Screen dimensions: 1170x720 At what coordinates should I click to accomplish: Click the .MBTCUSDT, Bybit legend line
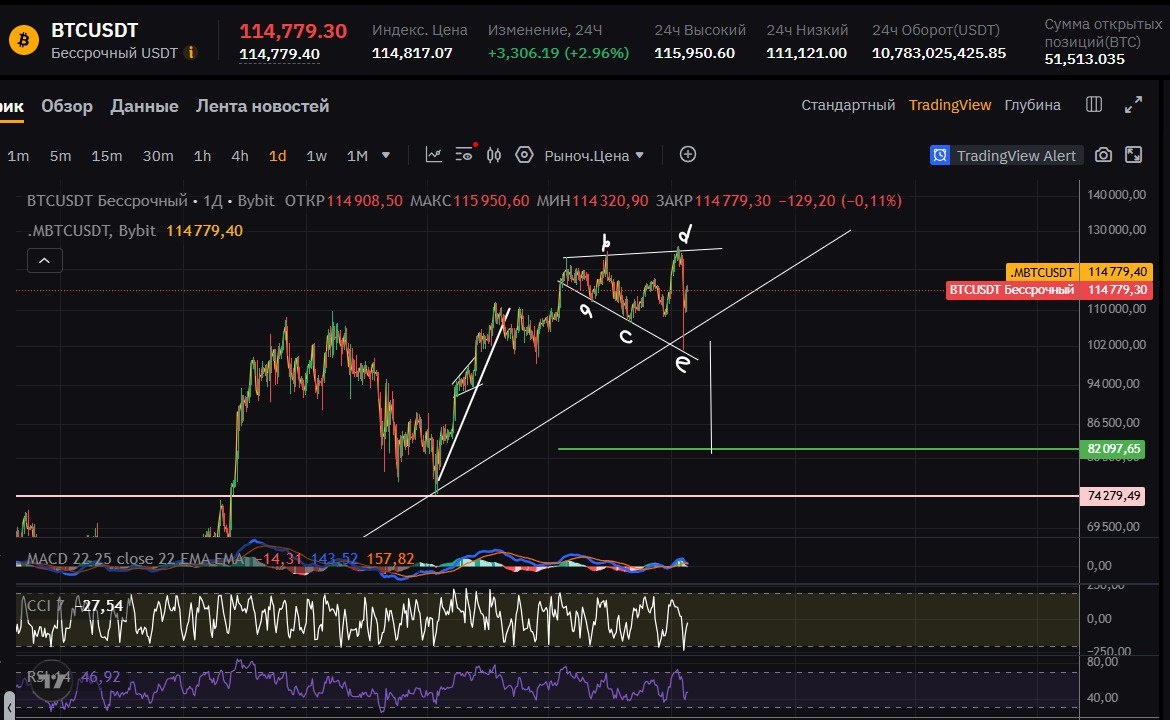click(x=135, y=231)
